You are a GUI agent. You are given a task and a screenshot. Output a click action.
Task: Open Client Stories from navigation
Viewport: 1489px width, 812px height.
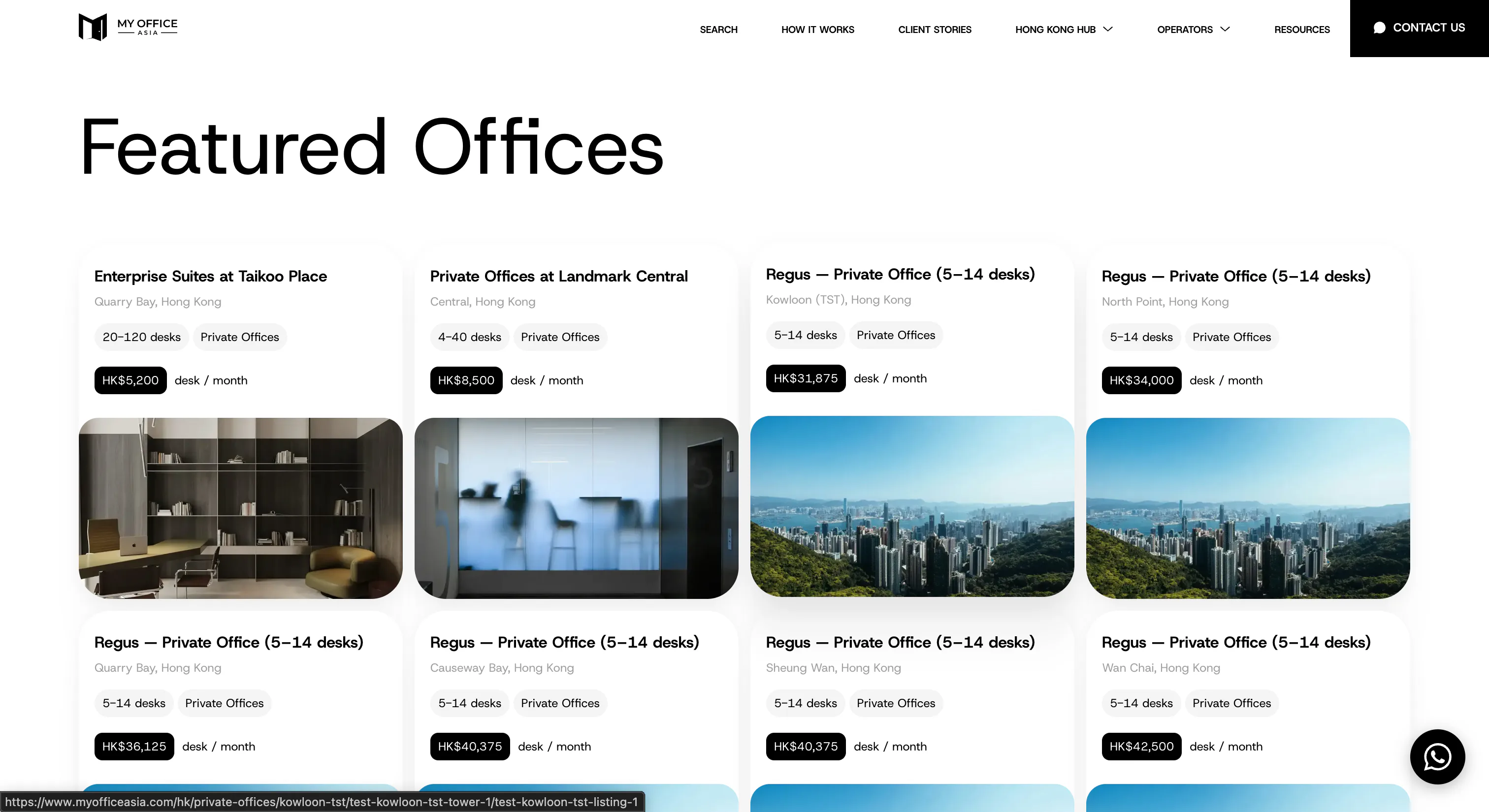pyautogui.click(x=935, y=30)
